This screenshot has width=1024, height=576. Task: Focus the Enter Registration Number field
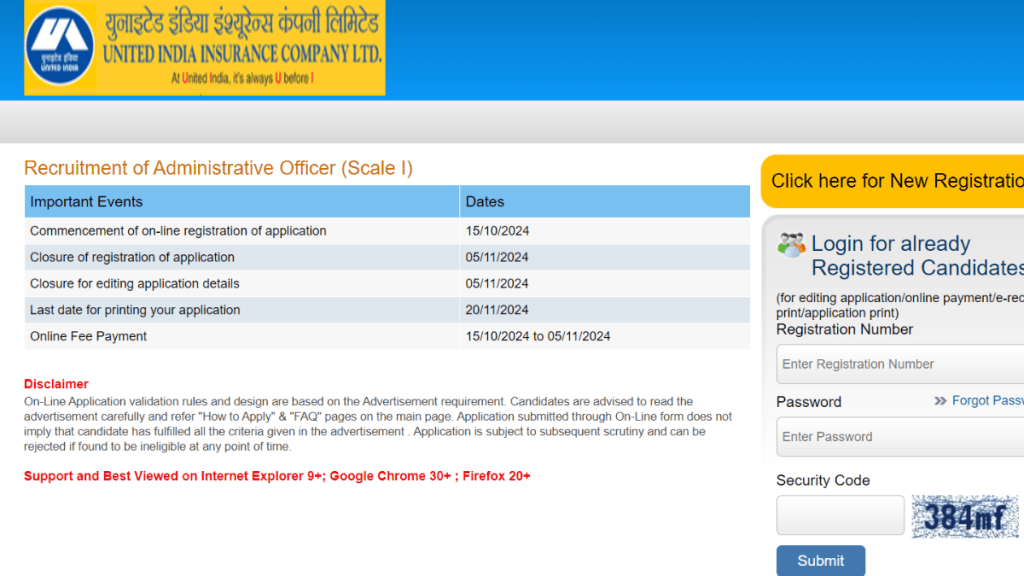(x=900, y=364)
